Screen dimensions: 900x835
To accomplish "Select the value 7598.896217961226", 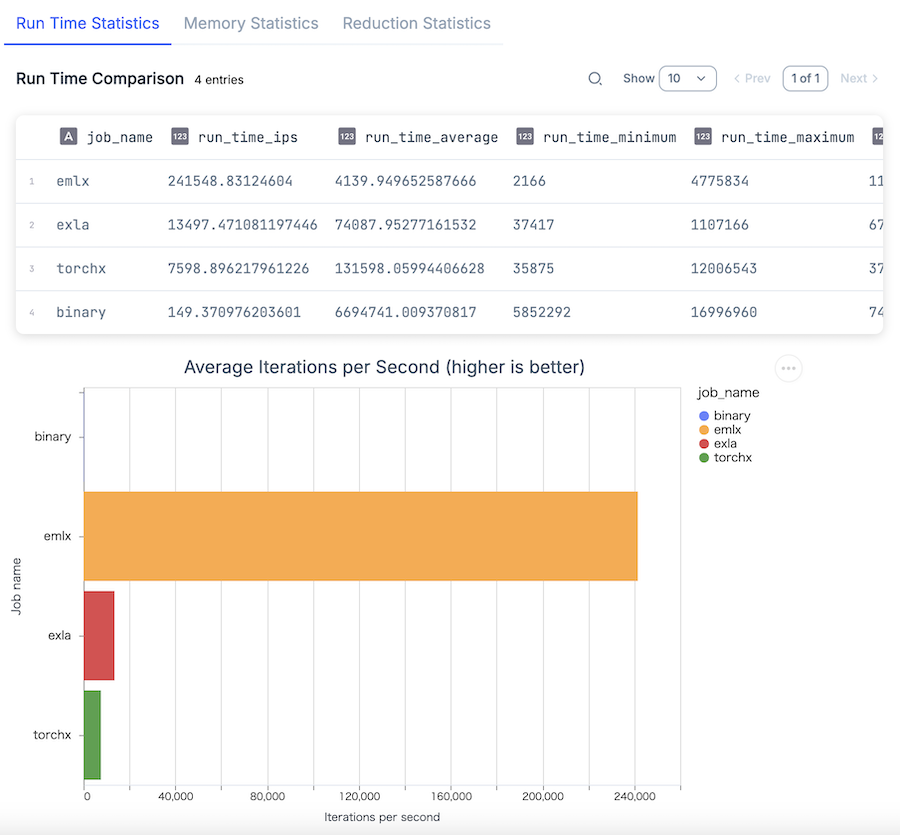I will point(238,269).
